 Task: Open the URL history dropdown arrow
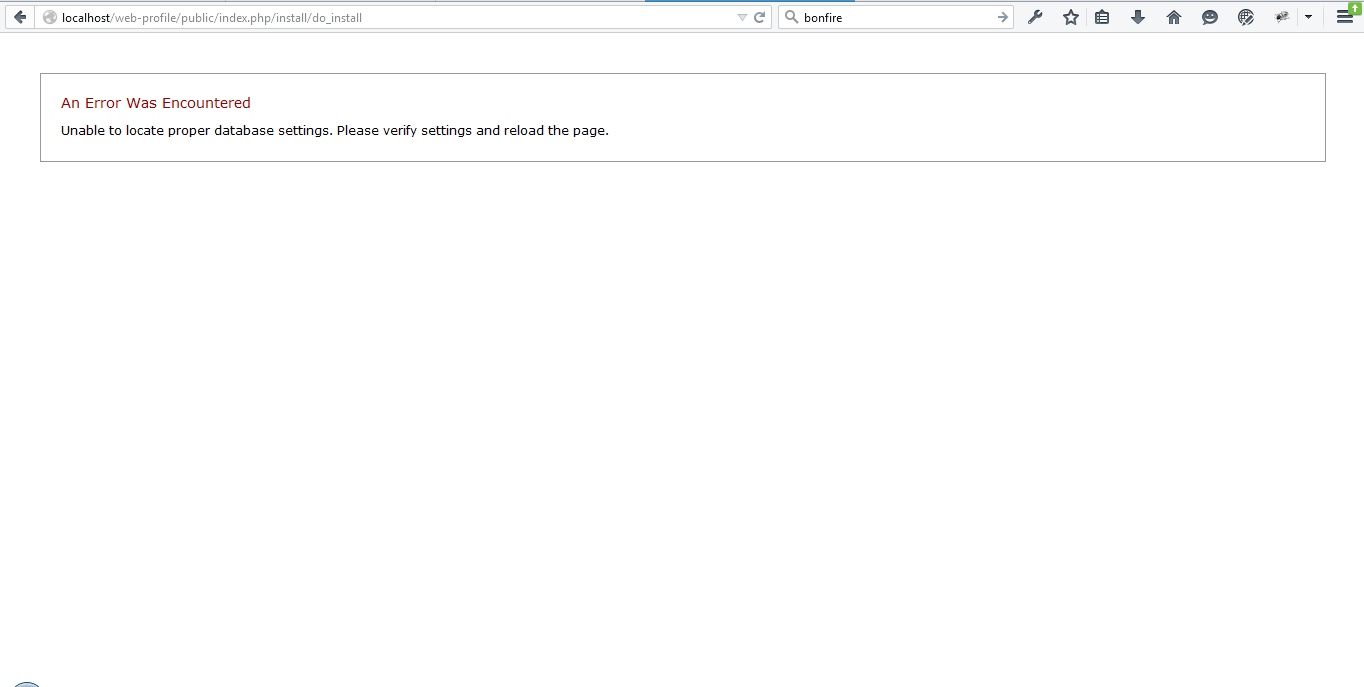pos(742,17)
